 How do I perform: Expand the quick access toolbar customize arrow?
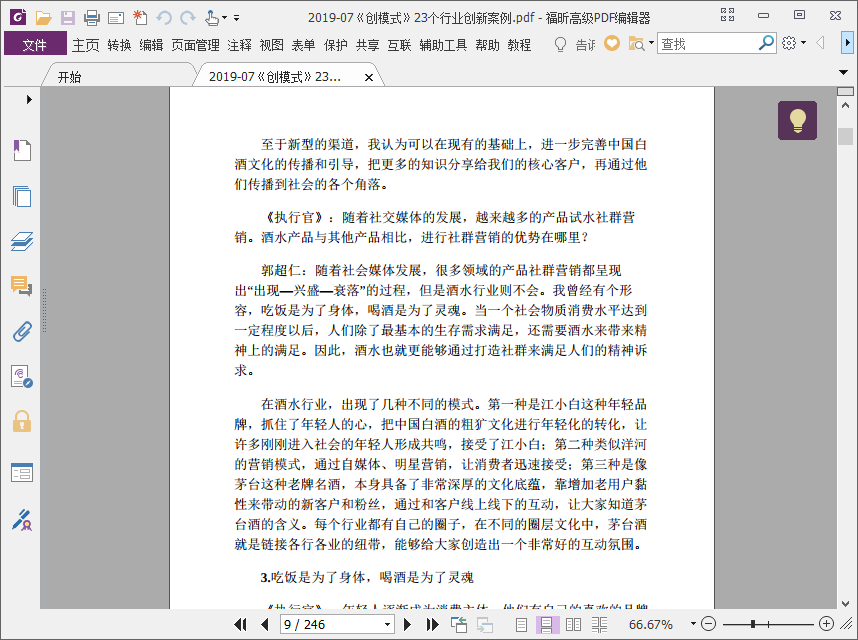(x=236, y=18)
